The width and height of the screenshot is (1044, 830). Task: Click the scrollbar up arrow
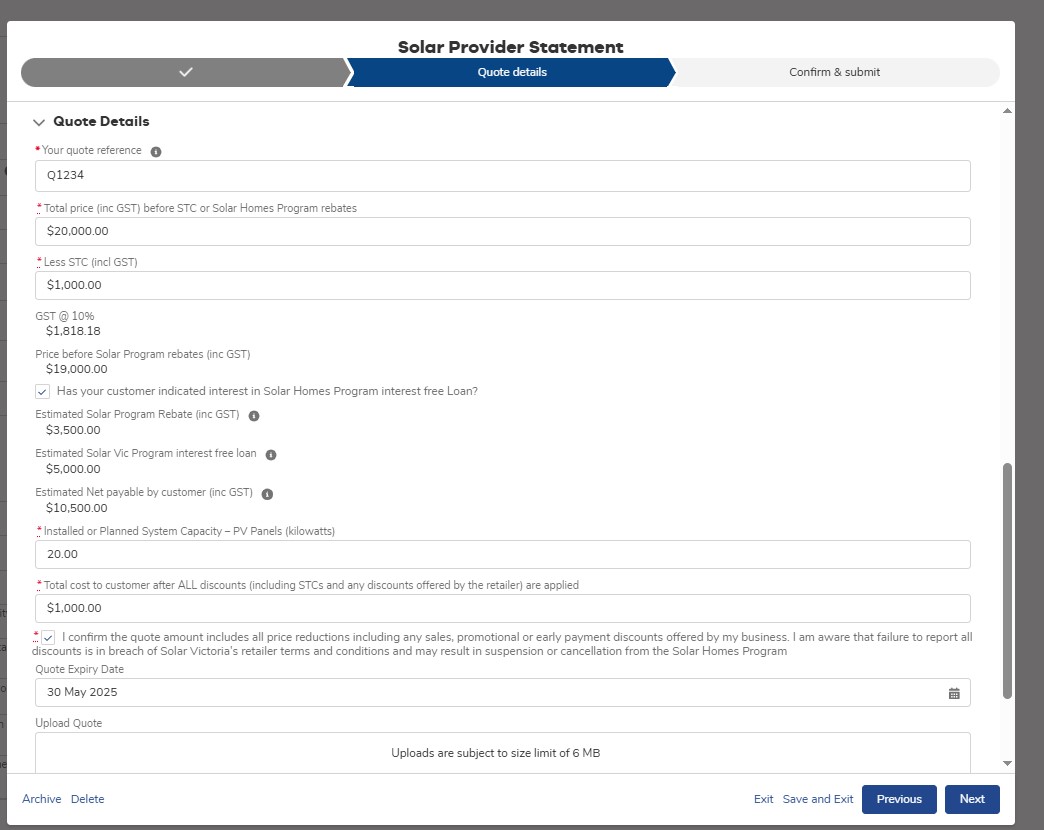point(1007,111)
